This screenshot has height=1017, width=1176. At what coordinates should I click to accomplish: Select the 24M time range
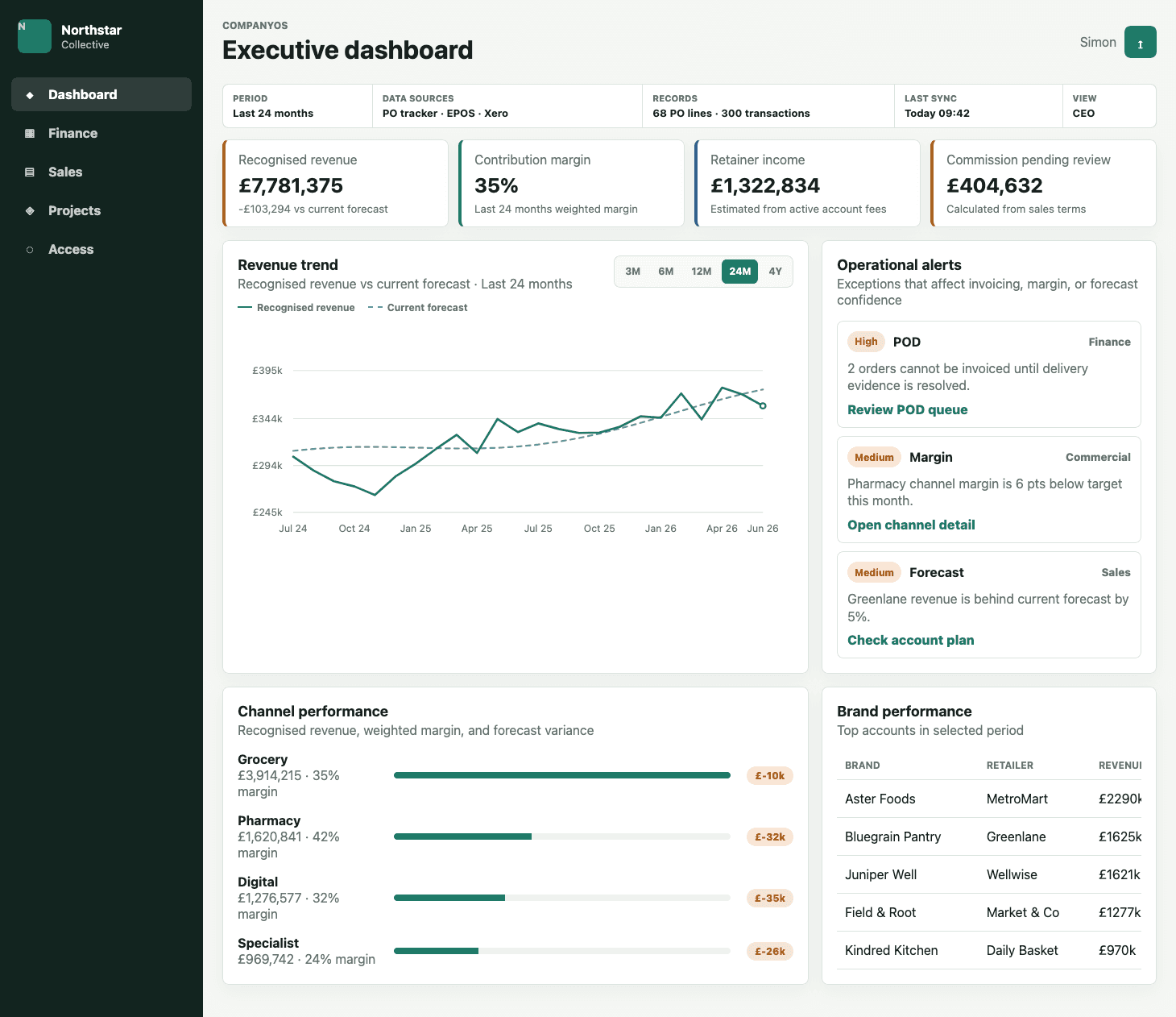coord(740,272)
